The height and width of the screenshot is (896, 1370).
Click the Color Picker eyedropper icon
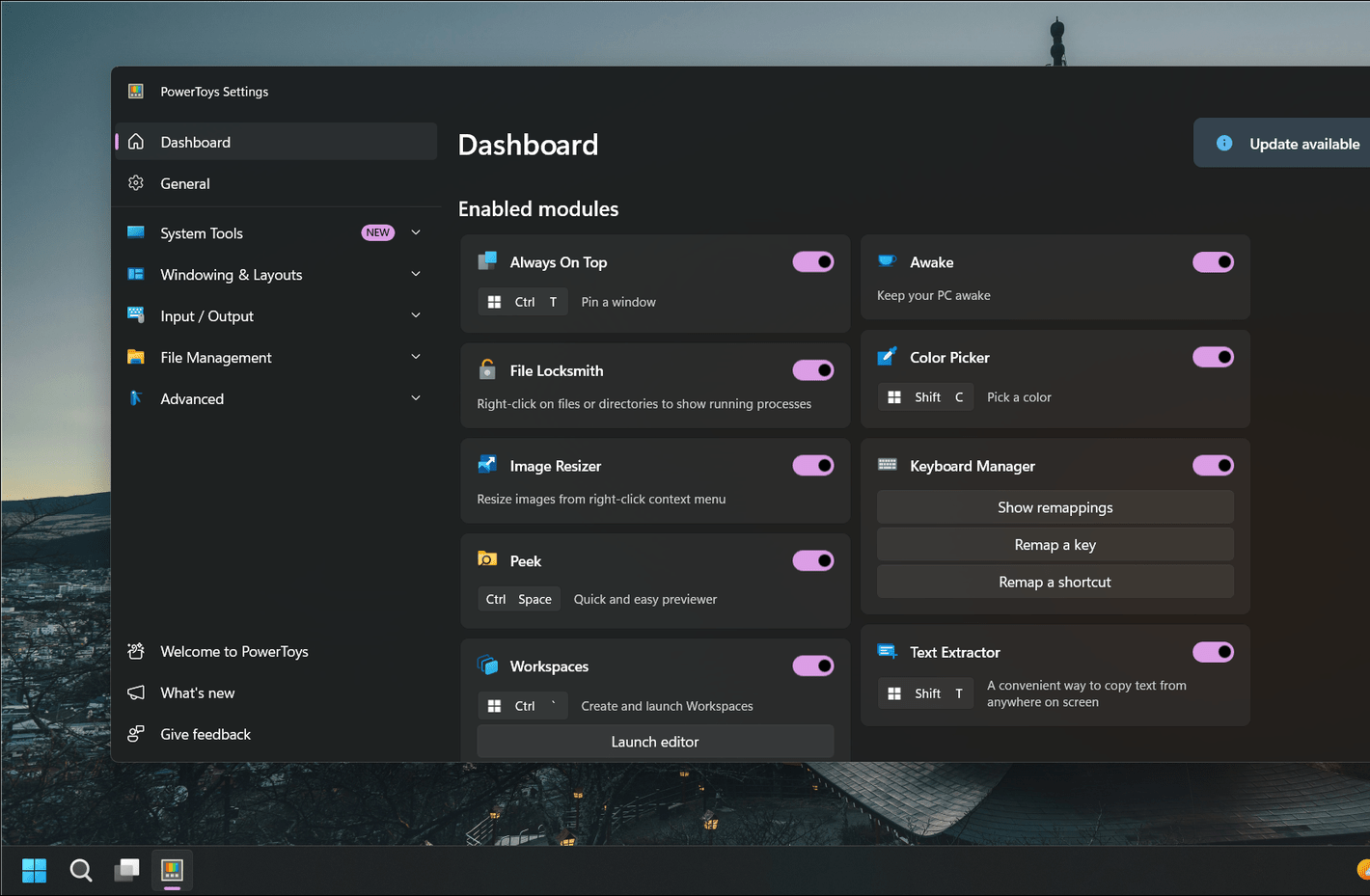(x=887, y=356)
